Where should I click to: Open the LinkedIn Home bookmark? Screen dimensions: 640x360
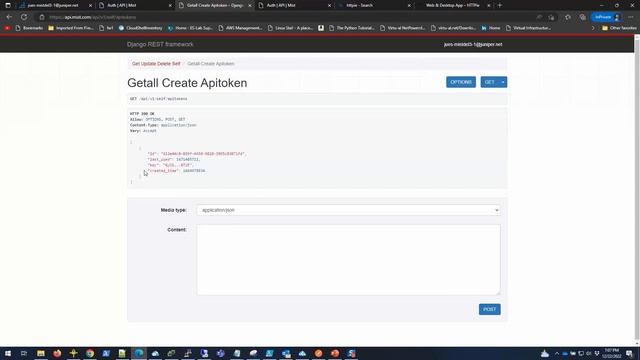tap(491, 28)
